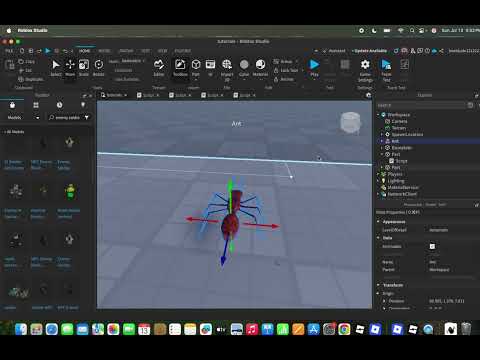
Task: Click Duplicate in the Clipboard group
Action: click(x=30, y=79)
